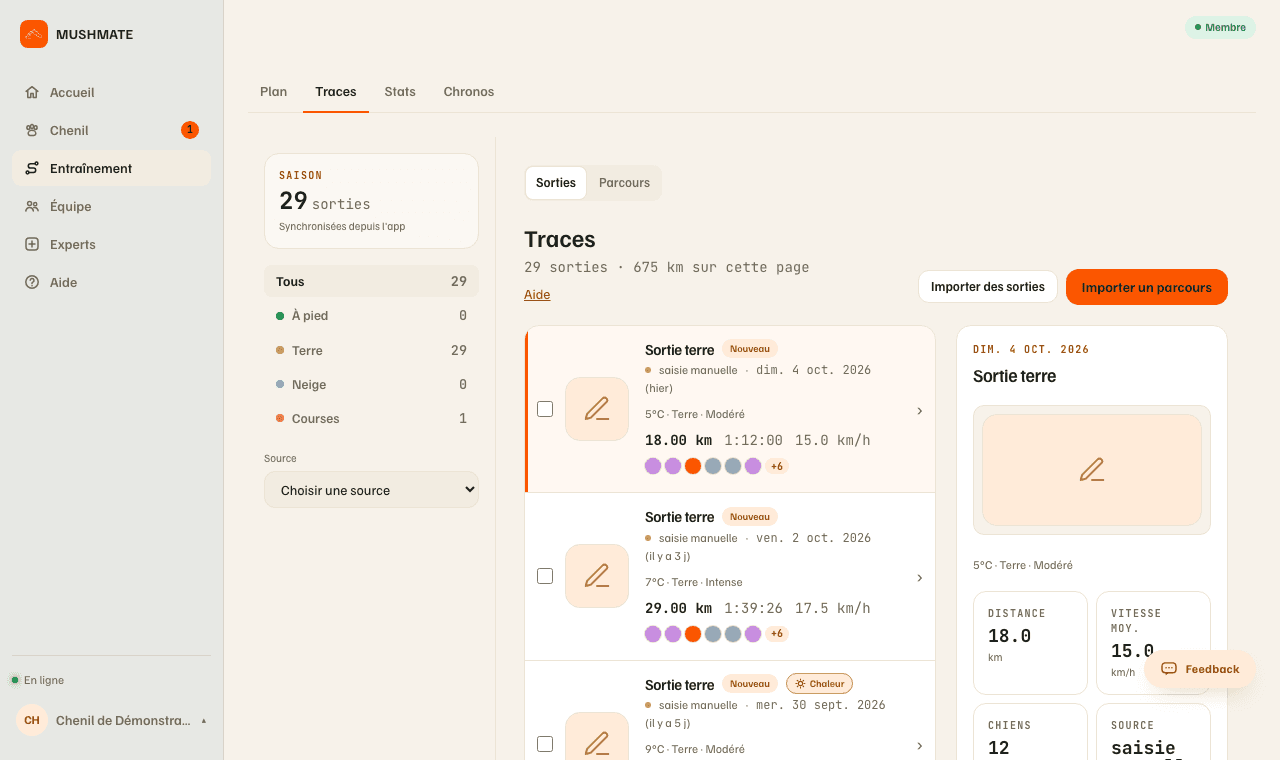
Task: Click the third orange dog dot in first outing
Action: click(x=693, y=466)
